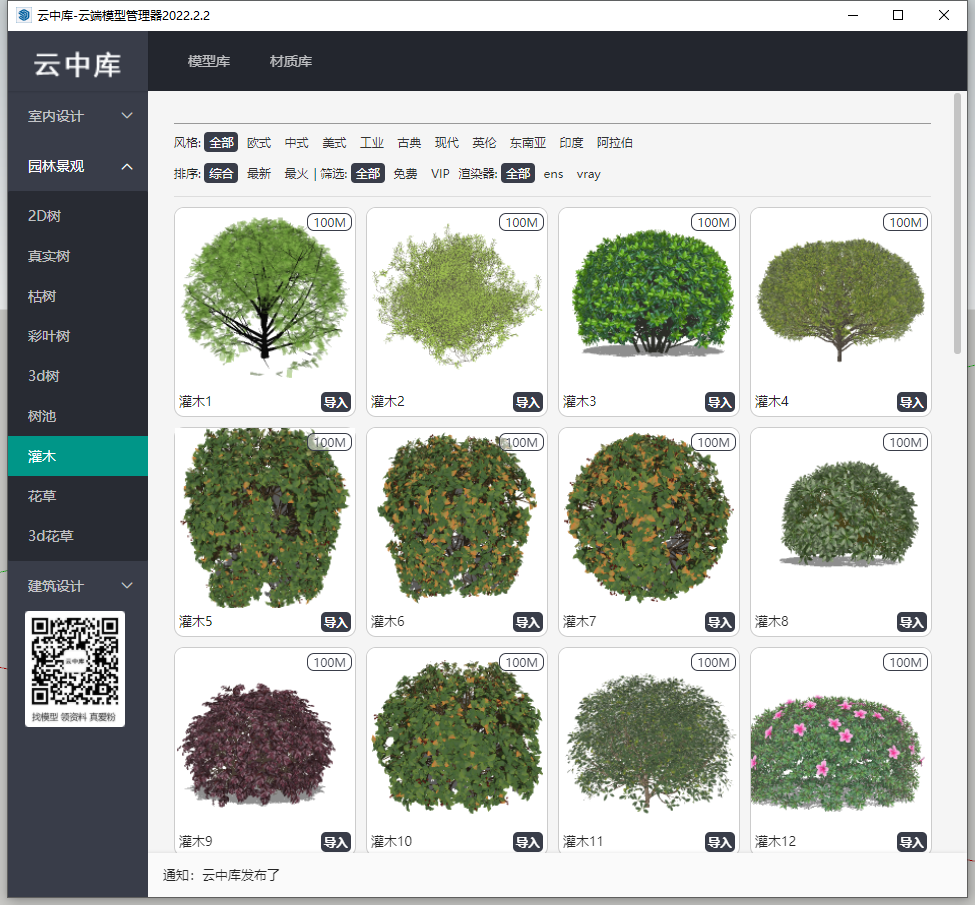
Task: Open the 材质库 tab
Action: [291, 61]
